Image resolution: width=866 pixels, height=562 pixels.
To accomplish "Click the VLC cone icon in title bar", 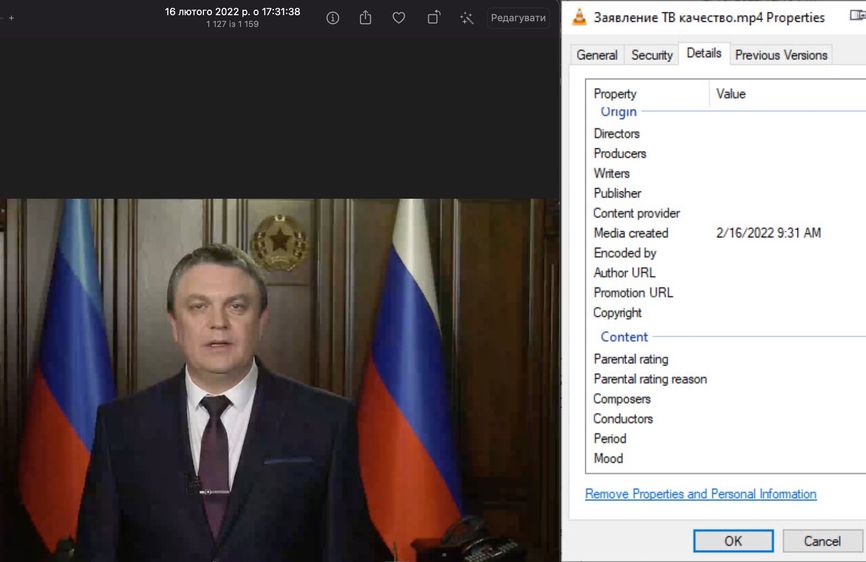I will click(579, 17).
